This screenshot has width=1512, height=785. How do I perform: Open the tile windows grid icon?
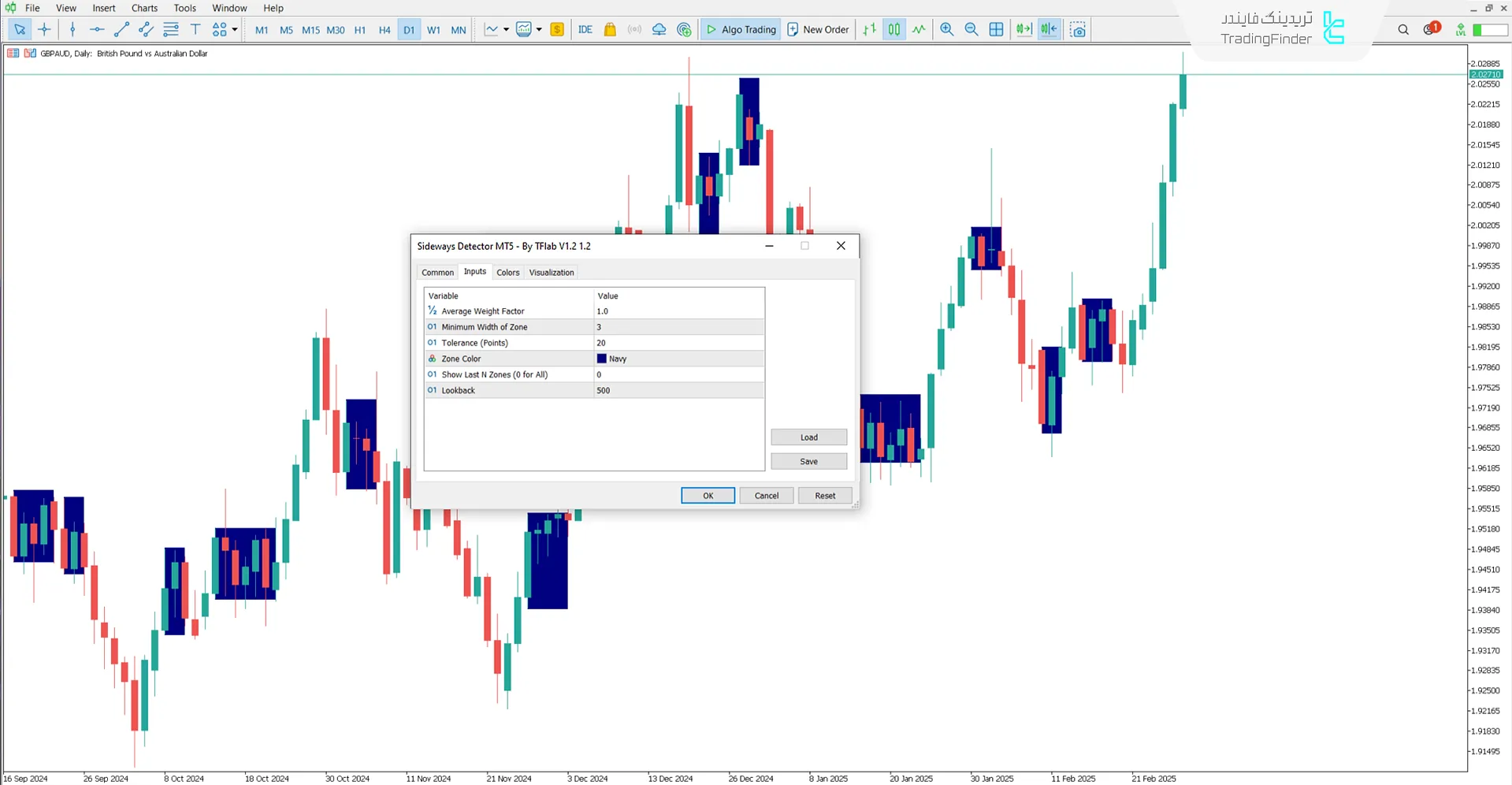[996, 30]
